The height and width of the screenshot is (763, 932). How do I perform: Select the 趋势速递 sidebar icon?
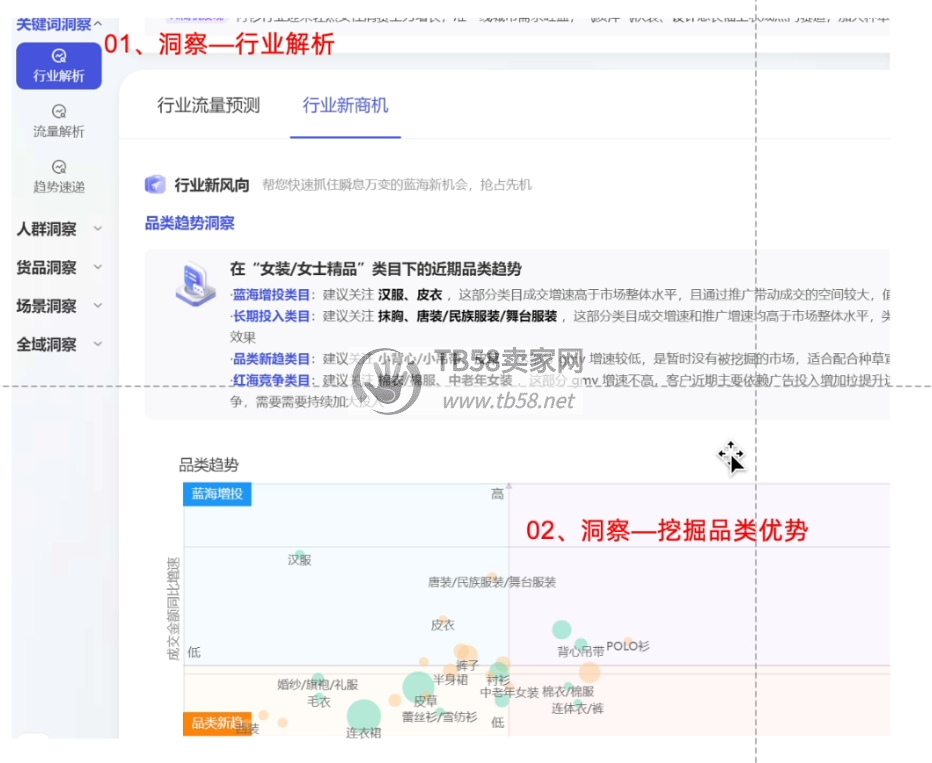(59, 176)
